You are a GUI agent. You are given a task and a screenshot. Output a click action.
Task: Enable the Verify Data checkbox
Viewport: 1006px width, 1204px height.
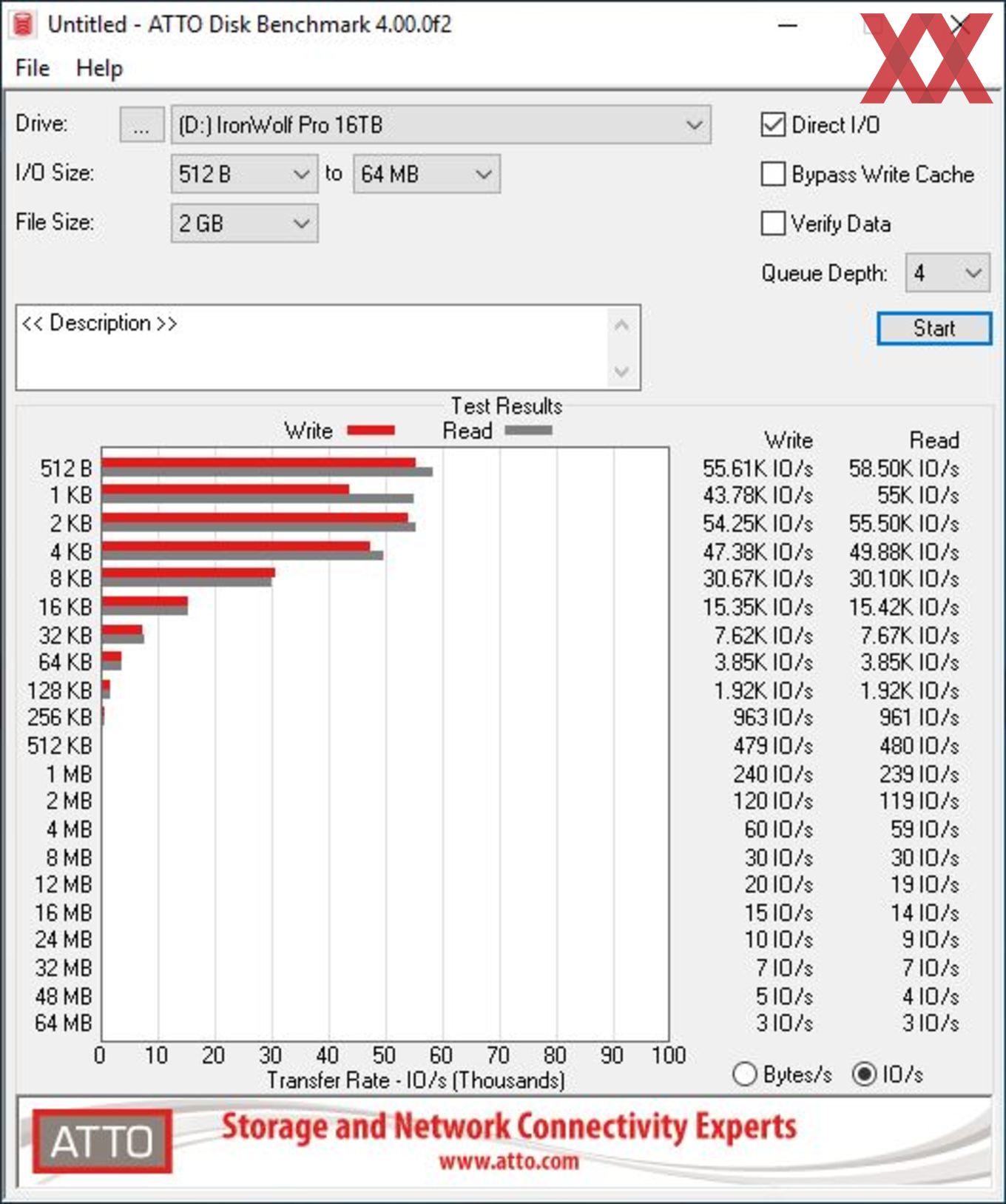click(773, 223)
